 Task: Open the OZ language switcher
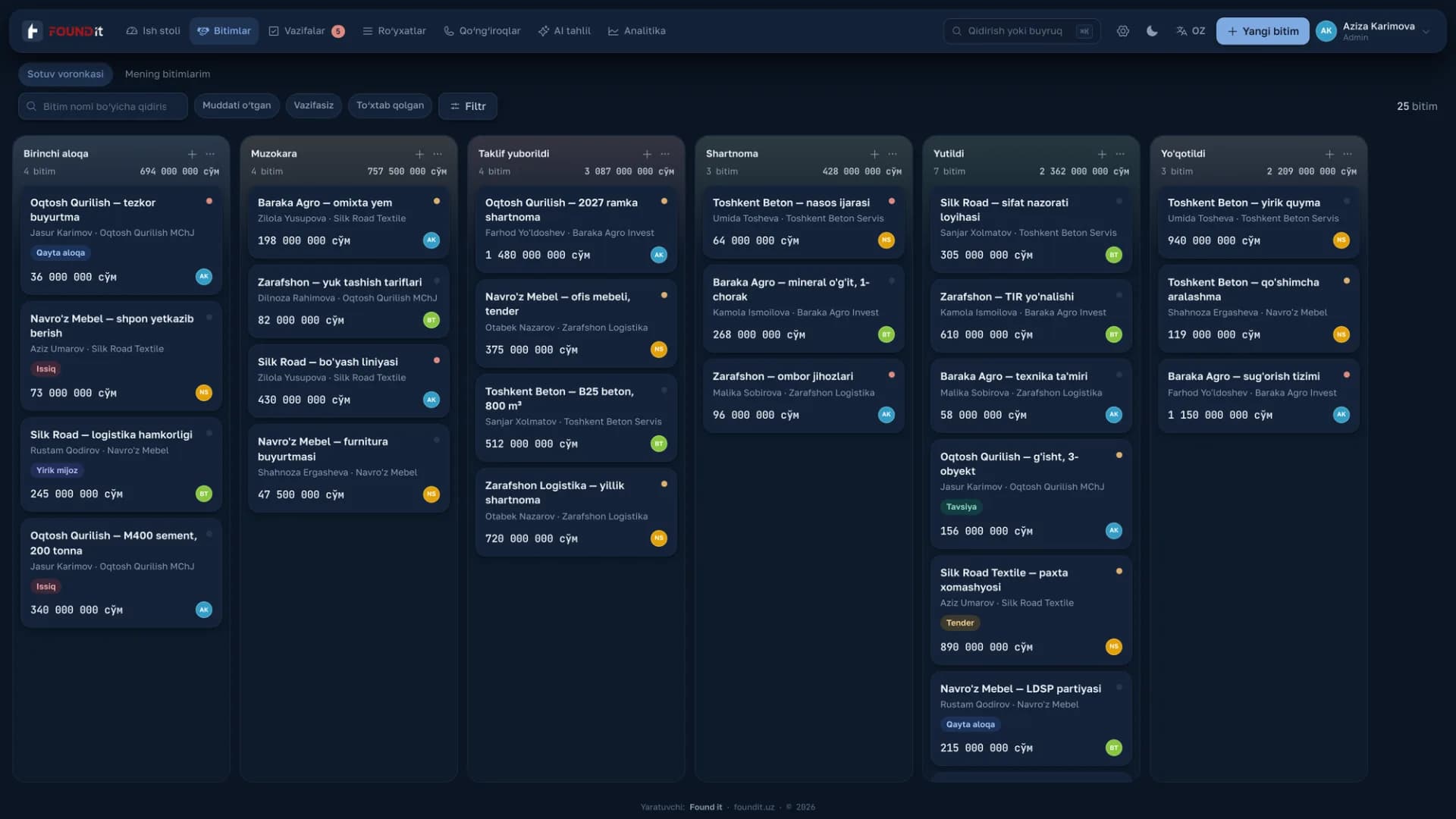1191,31
